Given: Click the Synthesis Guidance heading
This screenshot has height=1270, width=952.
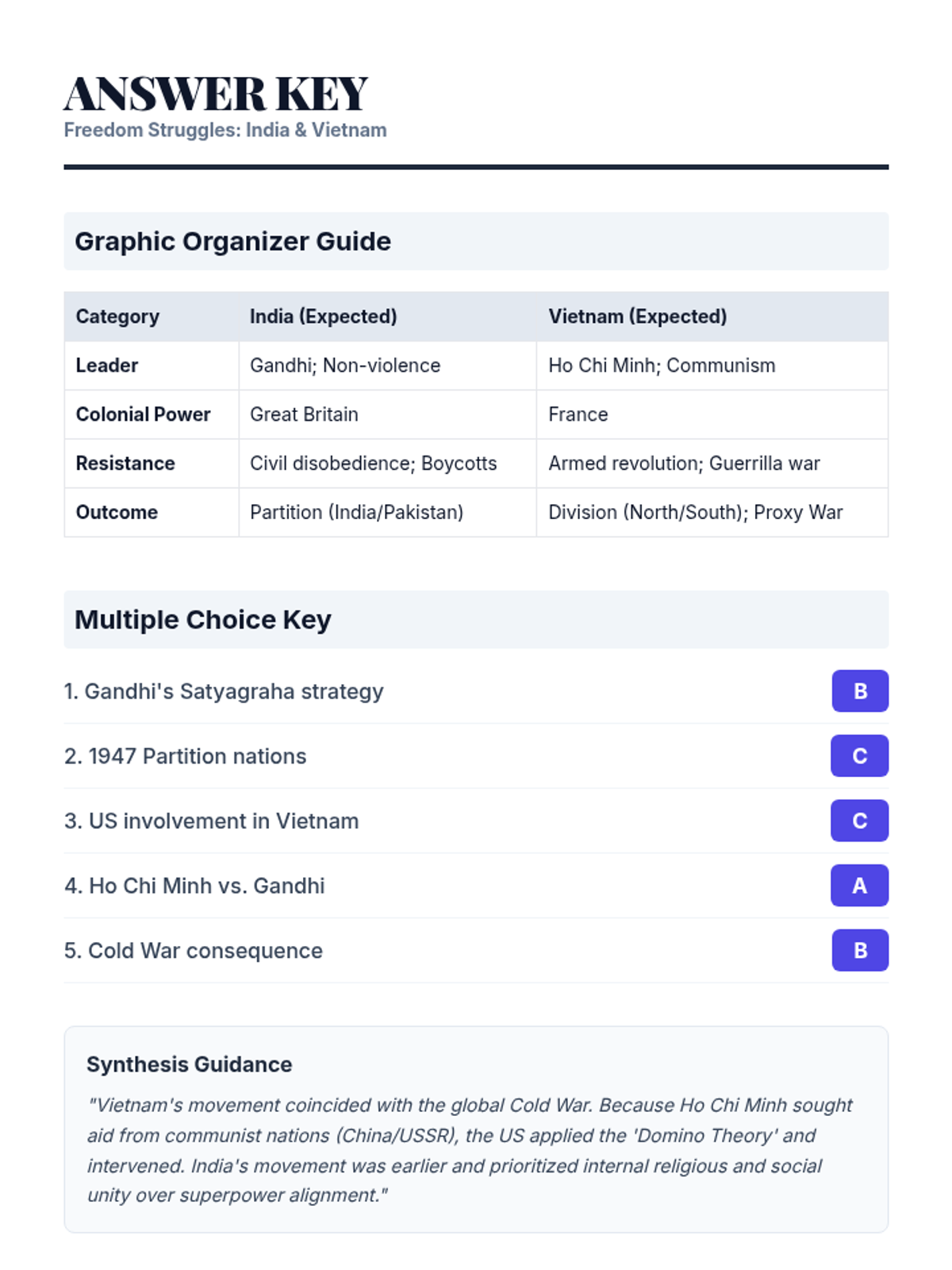Looking at the screenshot, I should coord(189,1064).
